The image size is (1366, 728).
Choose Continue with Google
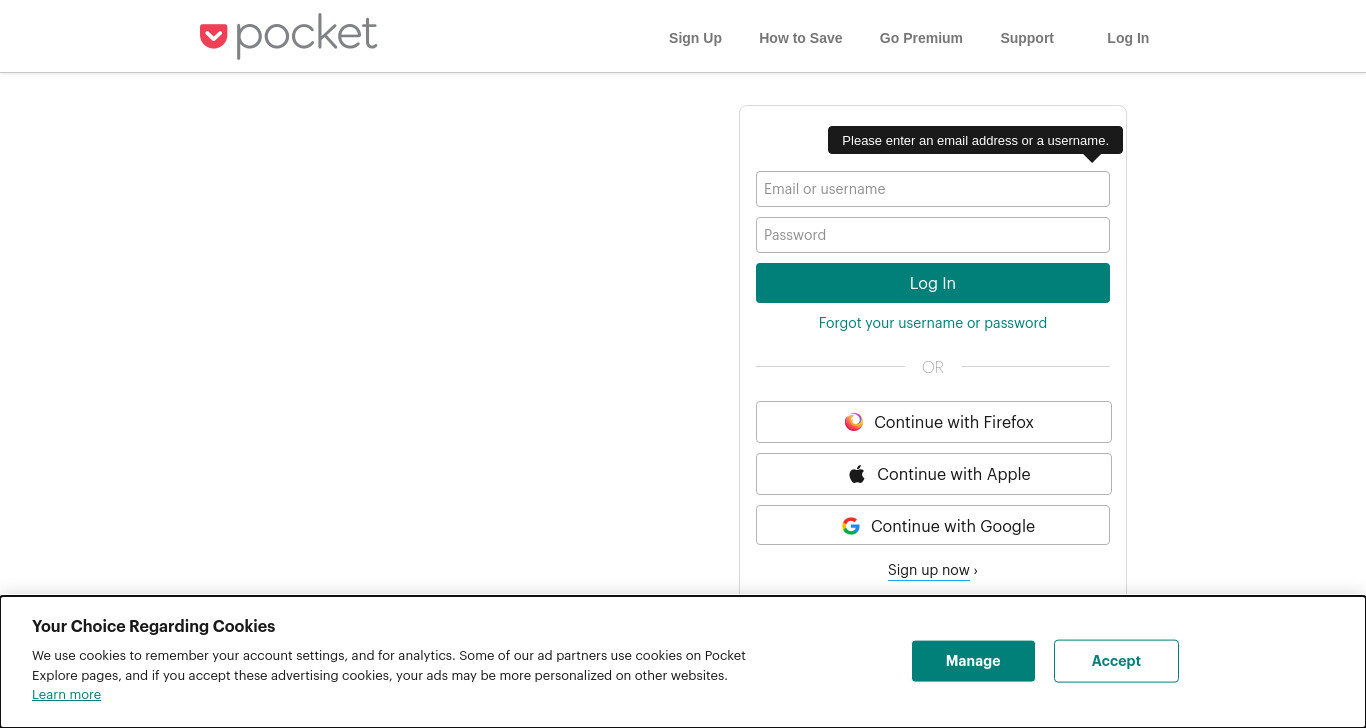(x=933, y=526)
